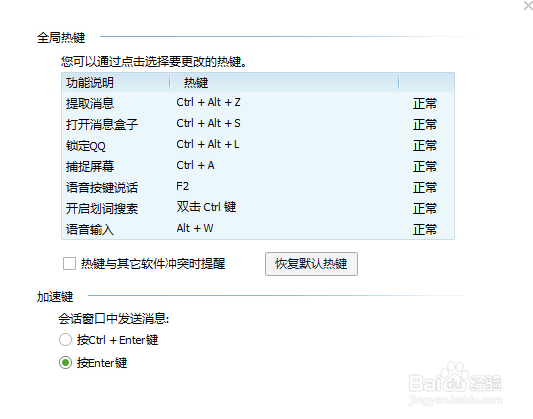Click 正常 status in 捕捉屏幕 row
Screen dimensions: 533x419
(425, 167)
